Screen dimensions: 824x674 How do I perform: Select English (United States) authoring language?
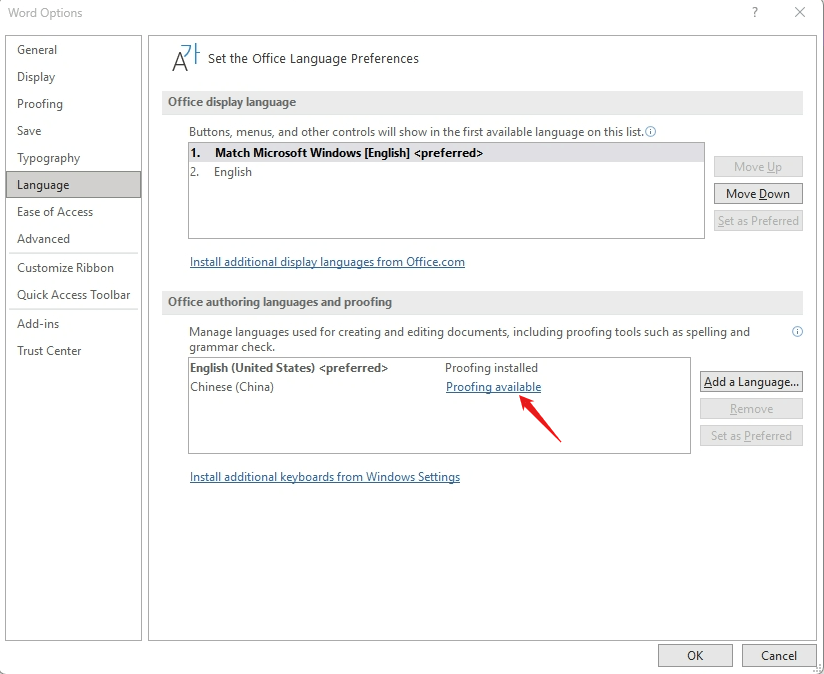(x=439, y=368)
